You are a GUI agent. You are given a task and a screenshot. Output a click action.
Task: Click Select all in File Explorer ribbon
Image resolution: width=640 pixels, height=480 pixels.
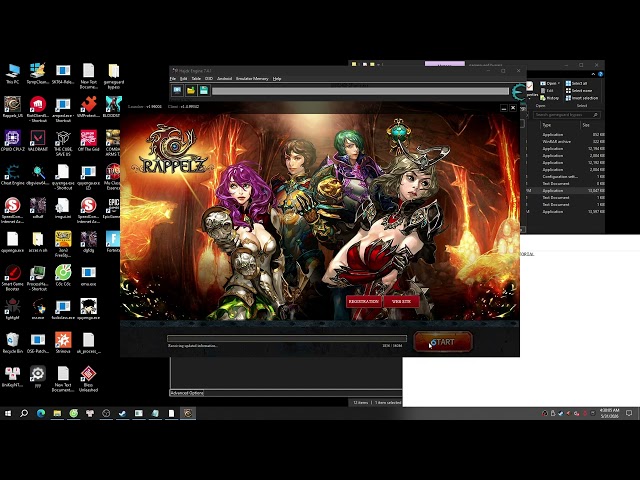(576, 83)
